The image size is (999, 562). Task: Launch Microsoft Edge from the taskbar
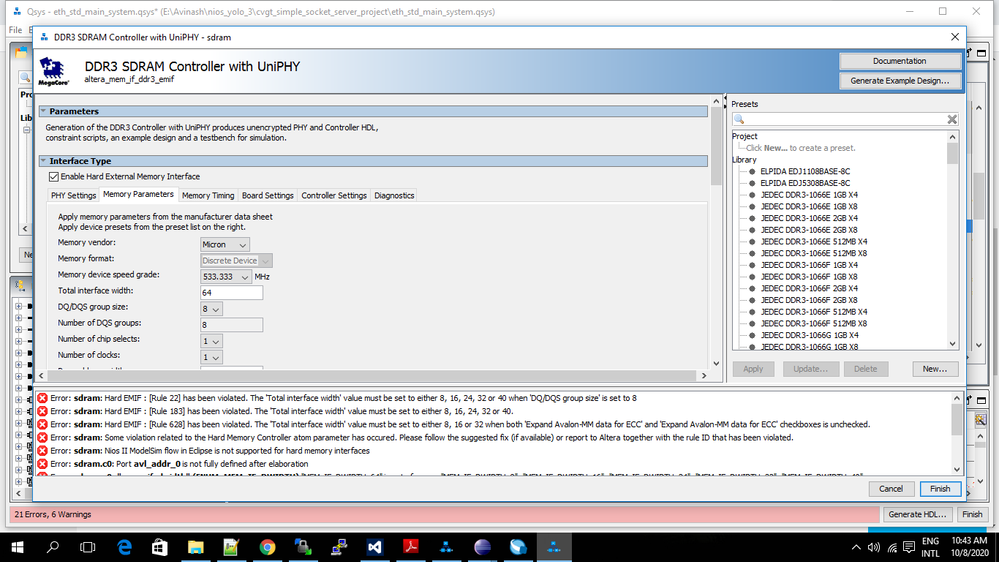(x=124, y=547)
